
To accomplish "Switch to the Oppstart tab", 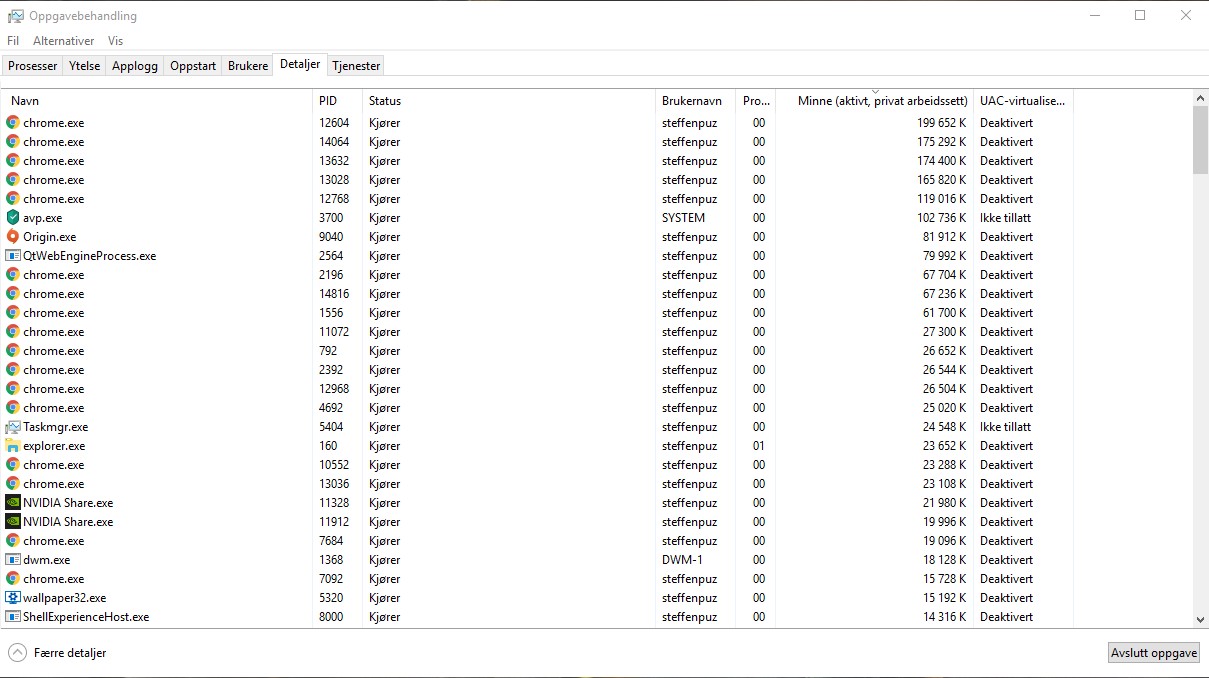I will 193,66.
